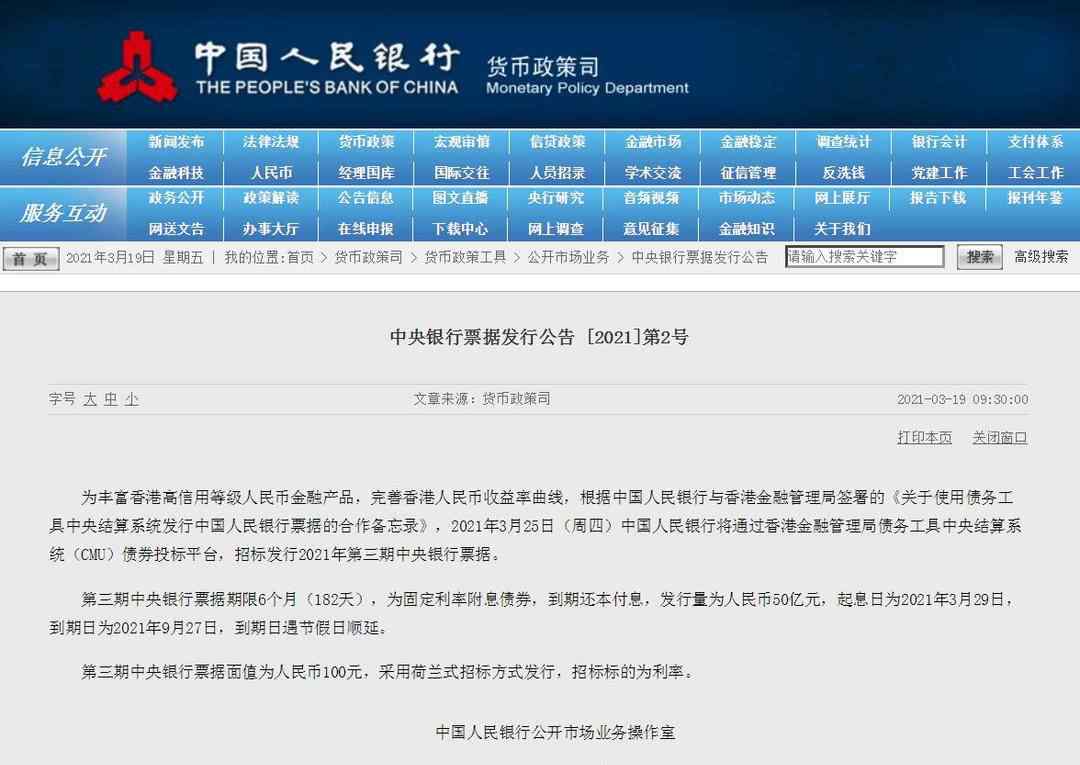Open 人员招录 page
Screen dimensions: 1080x765
point(557,172)
